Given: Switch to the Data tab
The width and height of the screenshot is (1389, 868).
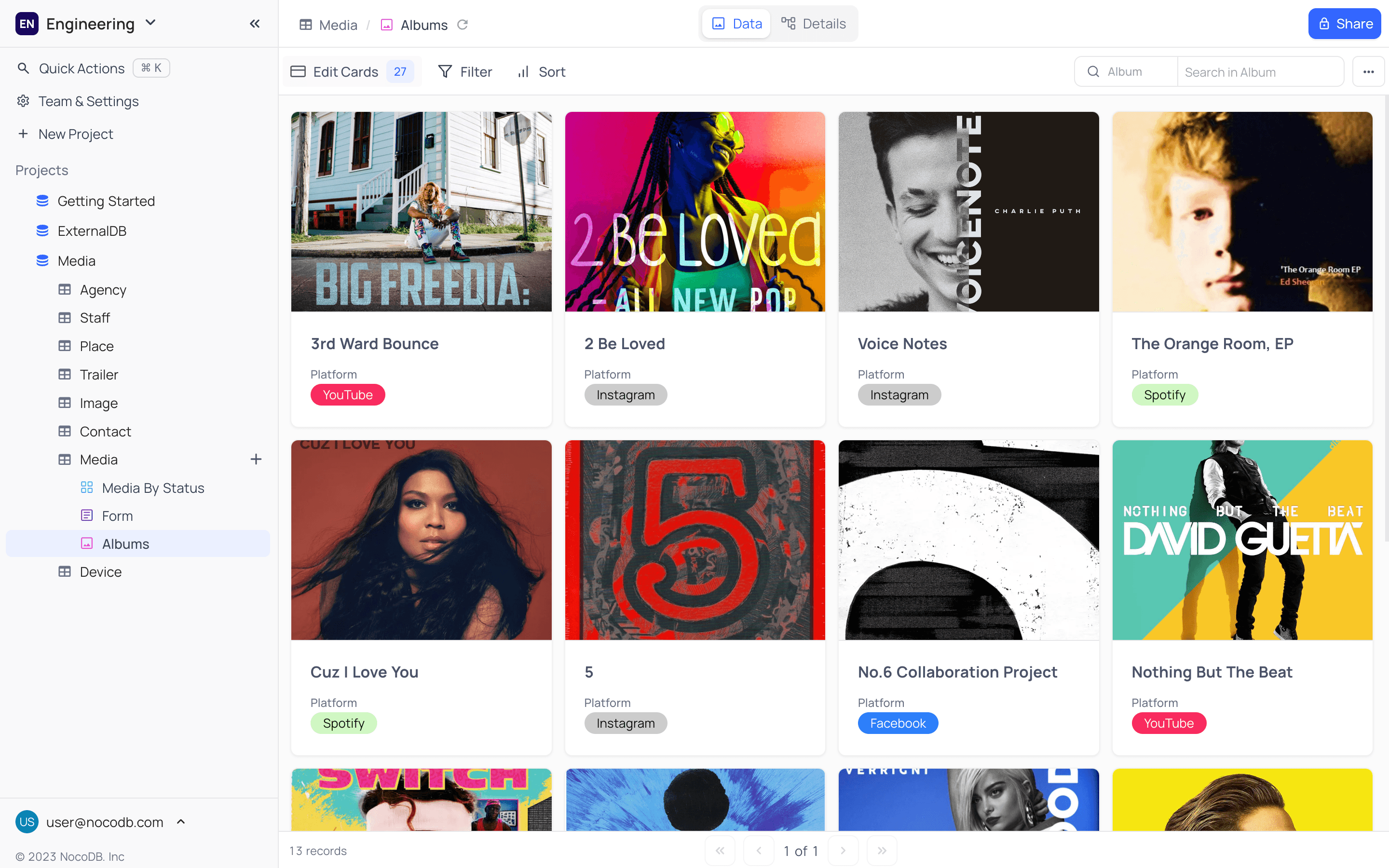Looking at the screenshot, I should 737,24.
